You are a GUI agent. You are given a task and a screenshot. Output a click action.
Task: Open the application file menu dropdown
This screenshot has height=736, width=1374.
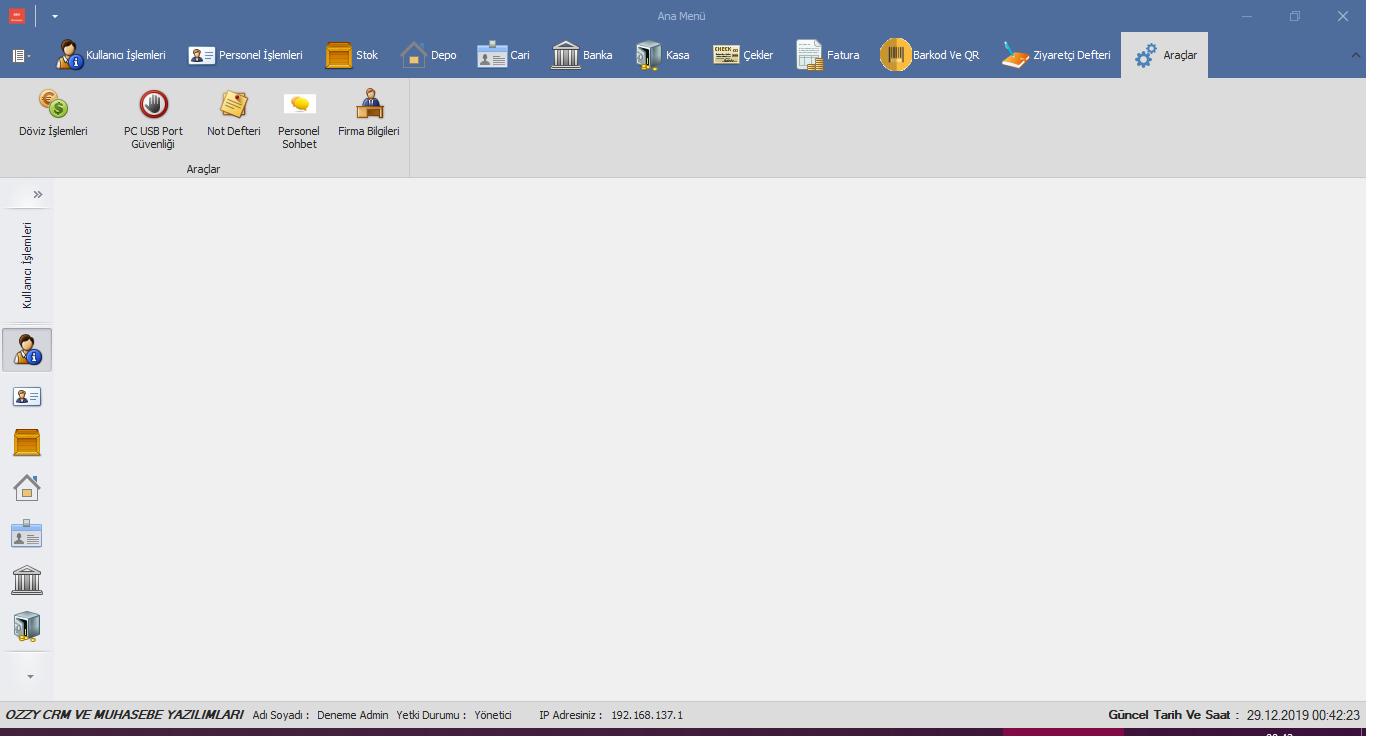click(21, 56)
